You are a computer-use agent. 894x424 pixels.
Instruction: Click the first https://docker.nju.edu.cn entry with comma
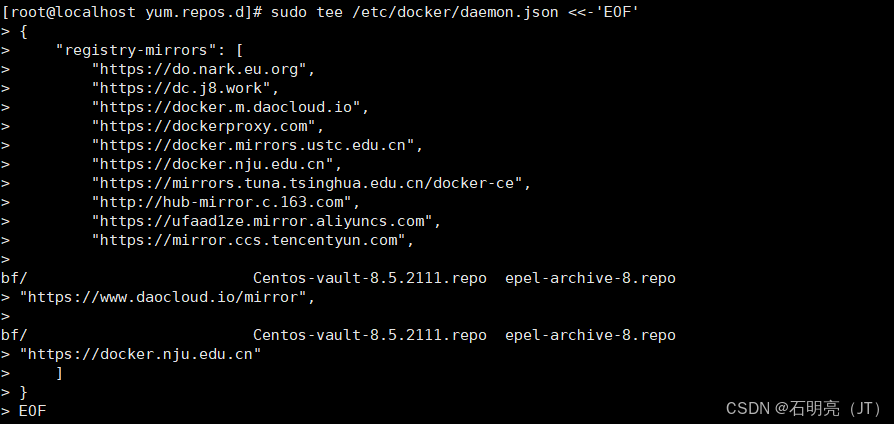[x=217, y=164]
